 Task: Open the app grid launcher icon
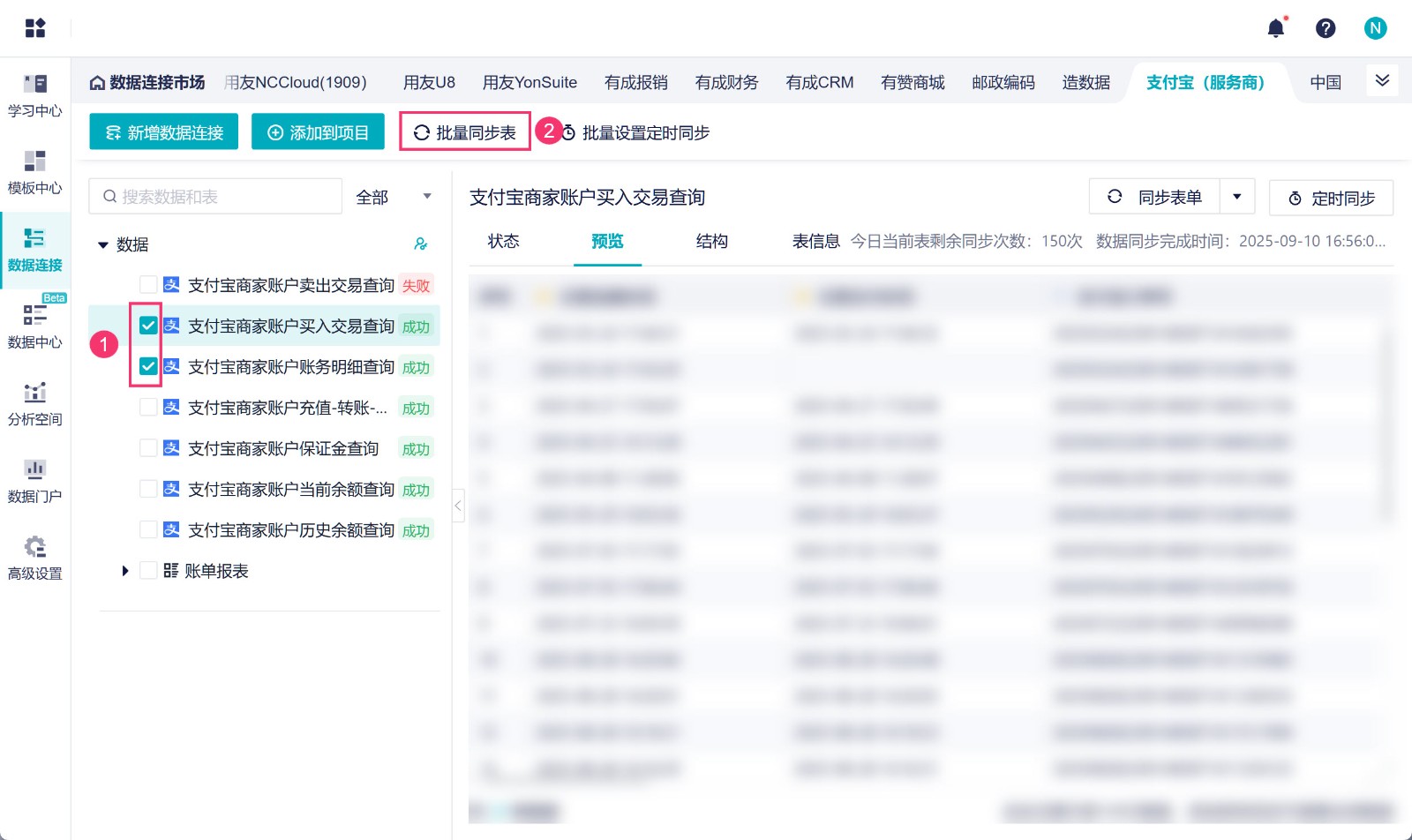click(35, 28)
